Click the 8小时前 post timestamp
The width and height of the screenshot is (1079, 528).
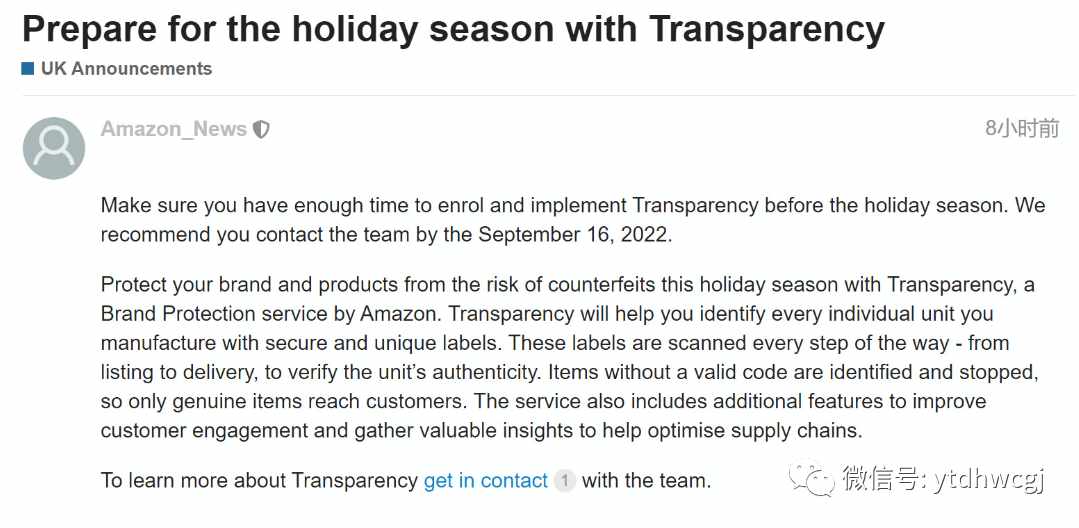coord(1022,128)
